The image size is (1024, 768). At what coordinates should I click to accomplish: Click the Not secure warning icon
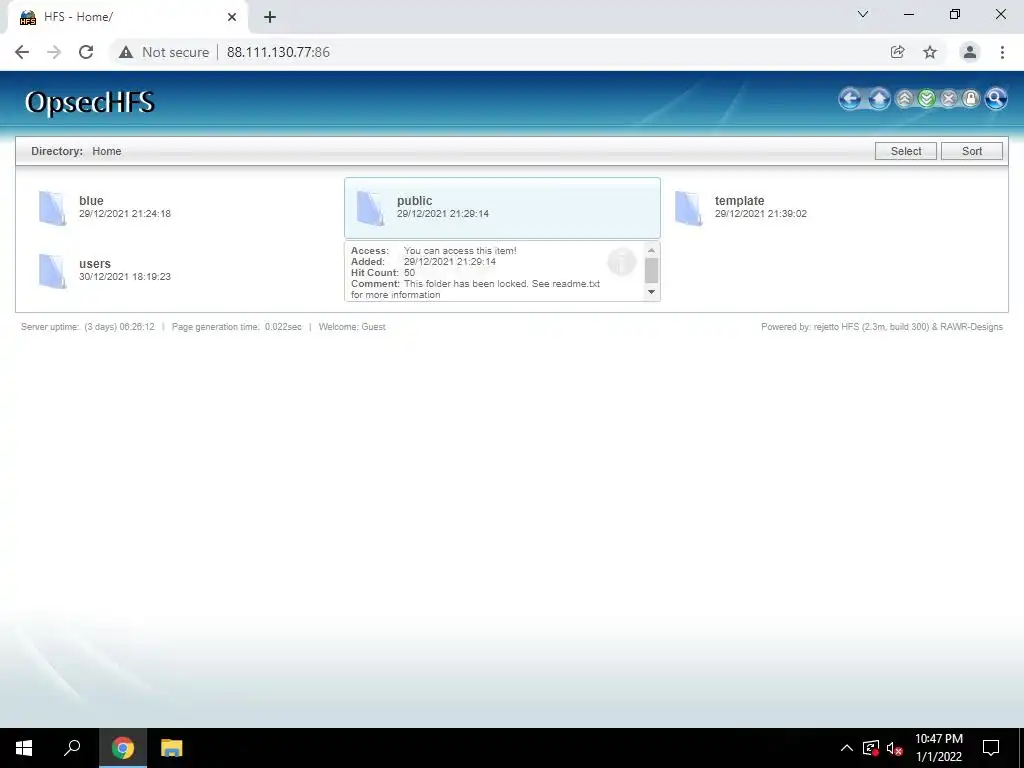pos(126,52)
